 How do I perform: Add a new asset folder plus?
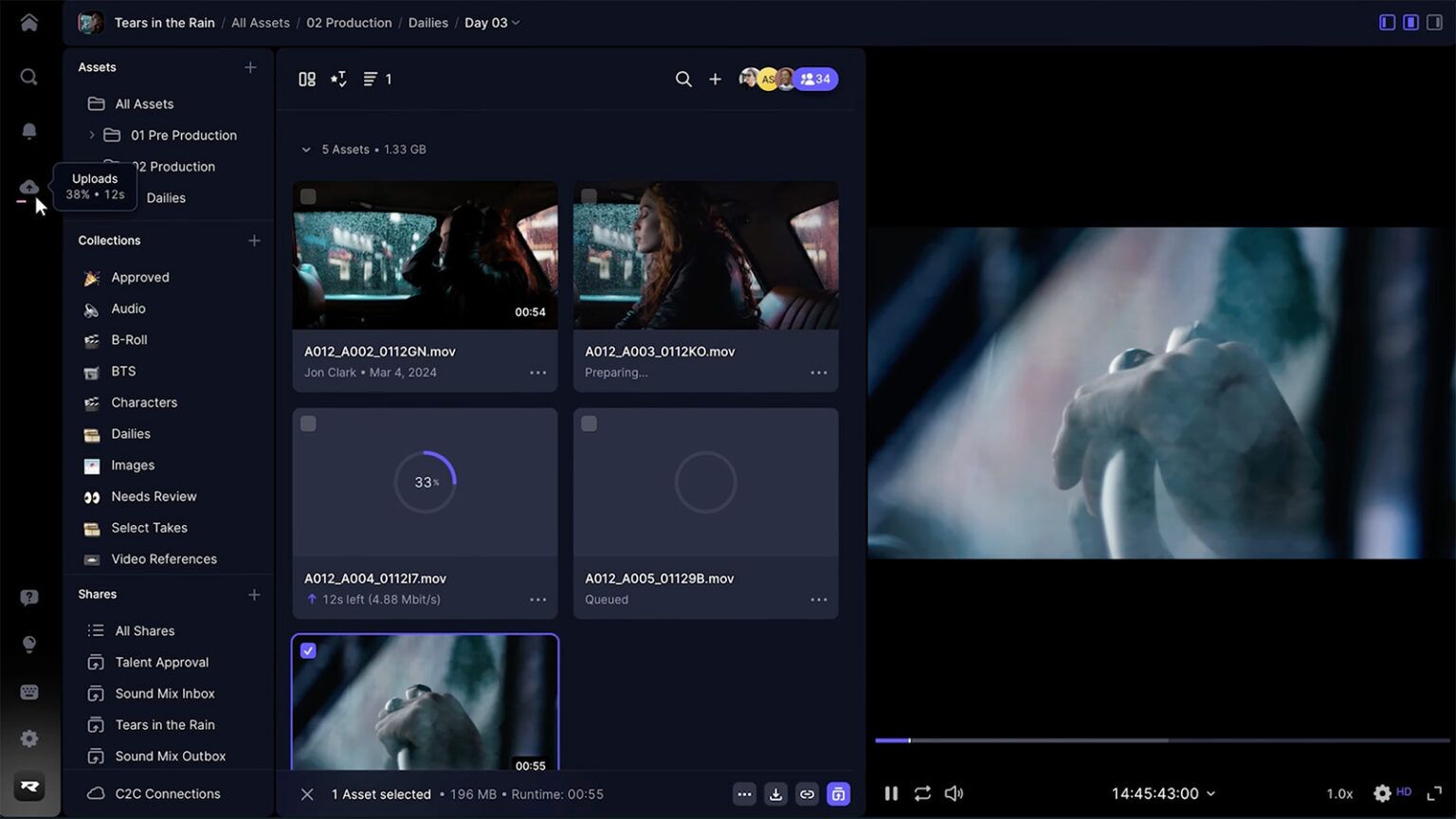pyautogui.click(x=250, y=67)
